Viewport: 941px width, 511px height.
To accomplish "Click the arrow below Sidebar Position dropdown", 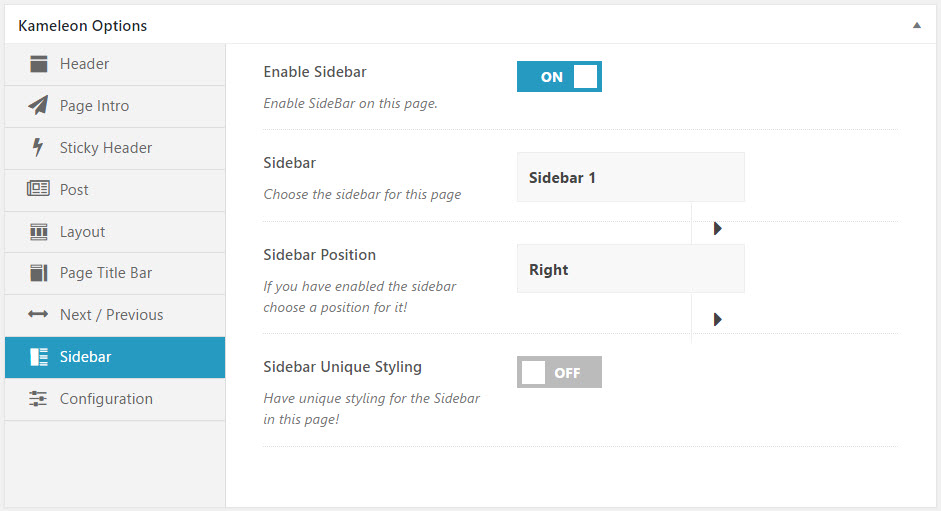I will [718, 320].
